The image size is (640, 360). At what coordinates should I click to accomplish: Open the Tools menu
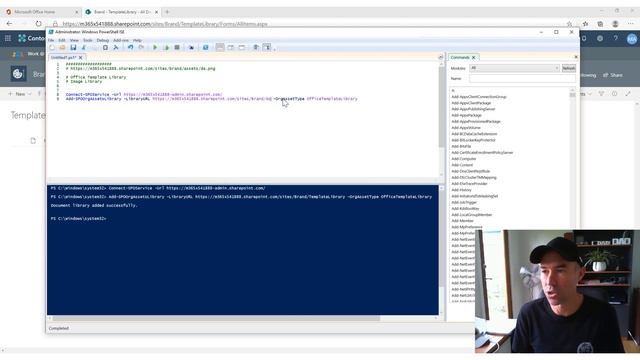click(88, 40)
